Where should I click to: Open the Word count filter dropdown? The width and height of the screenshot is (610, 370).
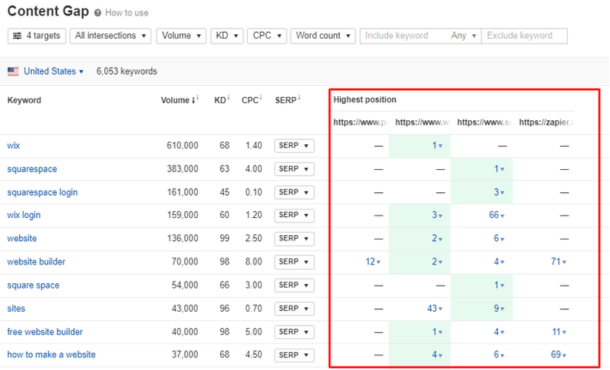pyautogui.click(x=323, y=36)
